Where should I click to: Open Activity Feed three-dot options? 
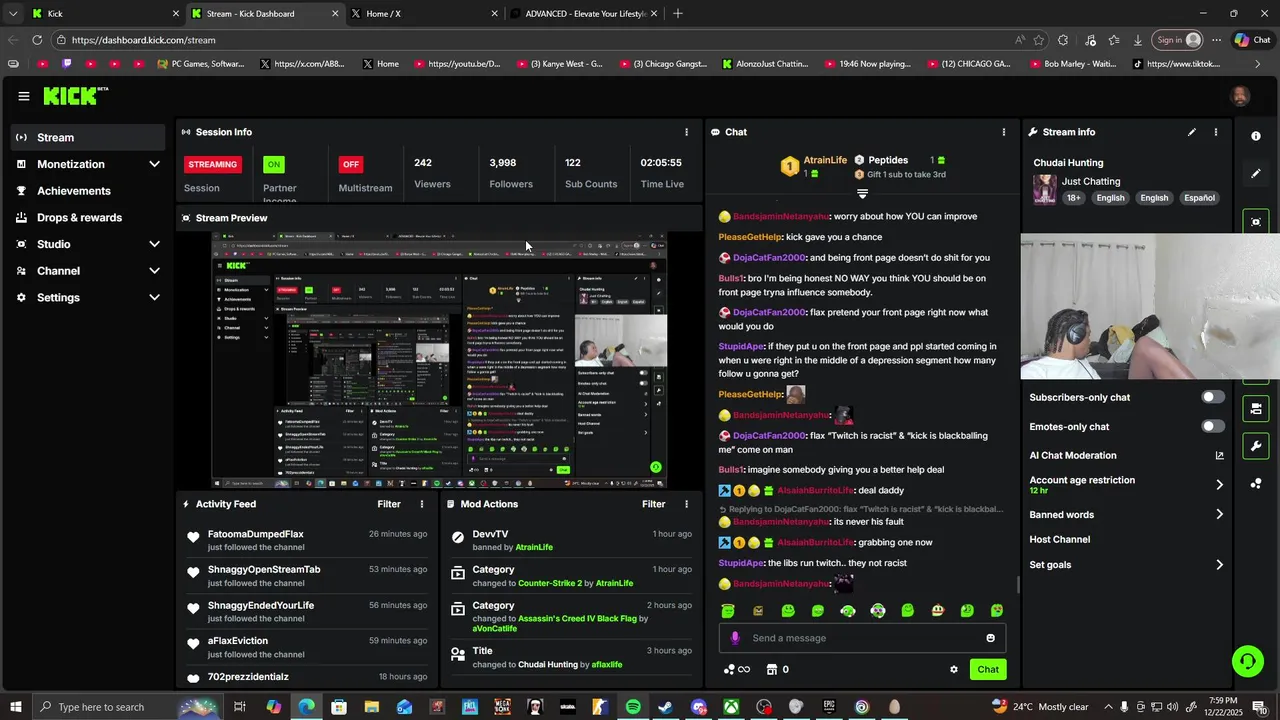pyautogui.click(x=422, y=504)
